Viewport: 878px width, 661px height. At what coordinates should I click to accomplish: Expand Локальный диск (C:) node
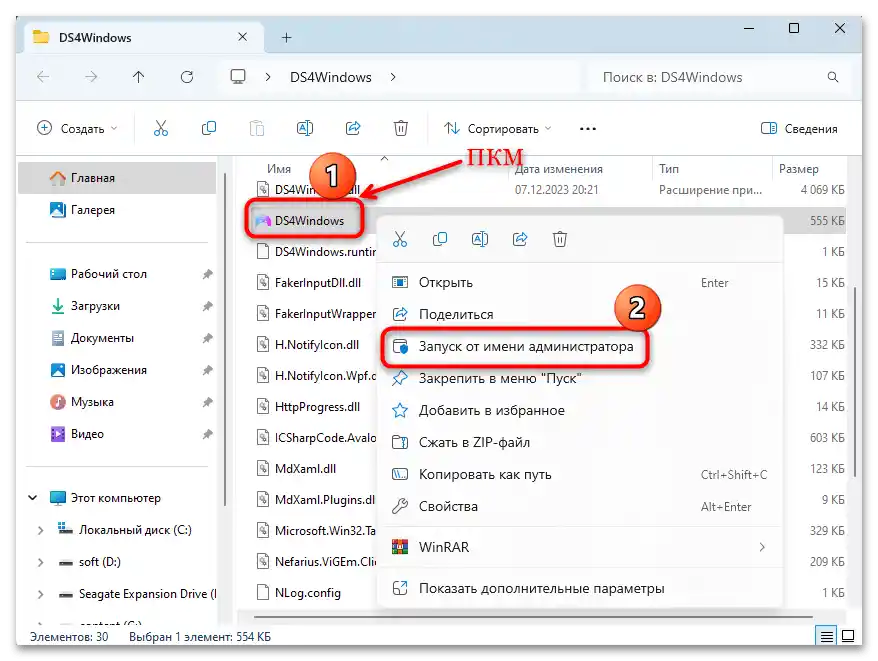[x=40, y=530]
